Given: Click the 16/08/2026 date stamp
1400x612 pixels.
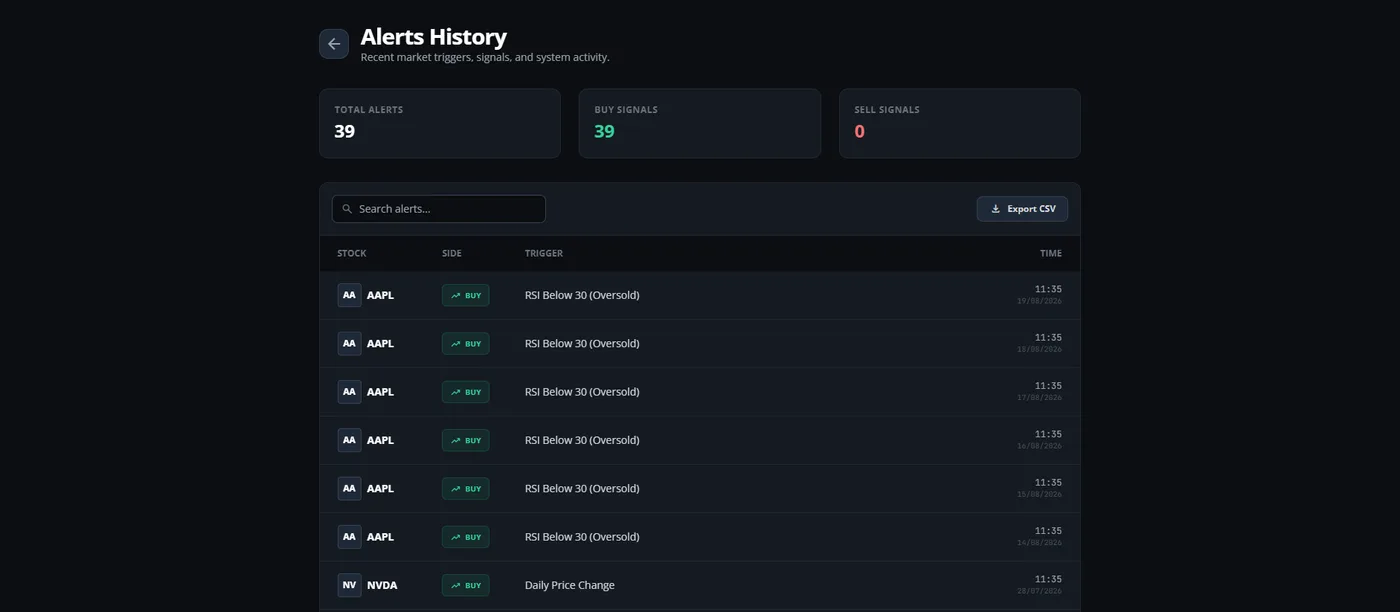Looking at the screenshot, I should point(1039,446).
